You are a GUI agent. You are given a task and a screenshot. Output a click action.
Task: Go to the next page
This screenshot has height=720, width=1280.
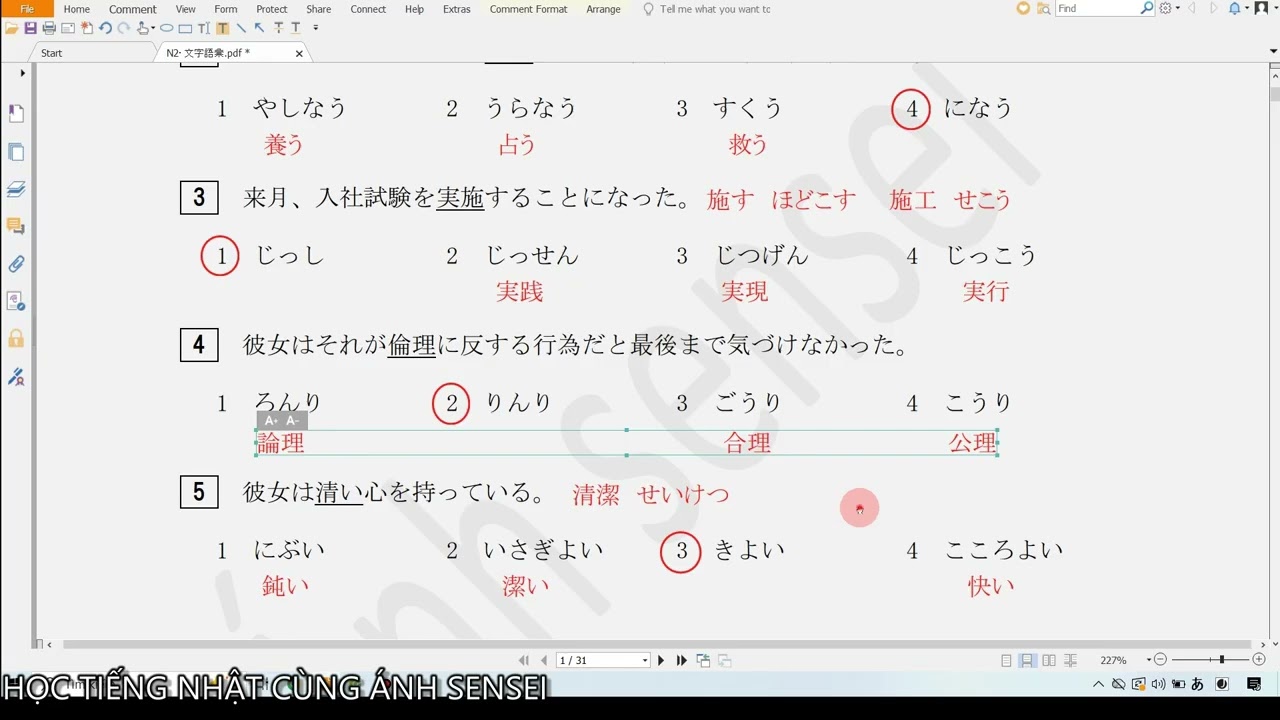(x=661, y=660)
